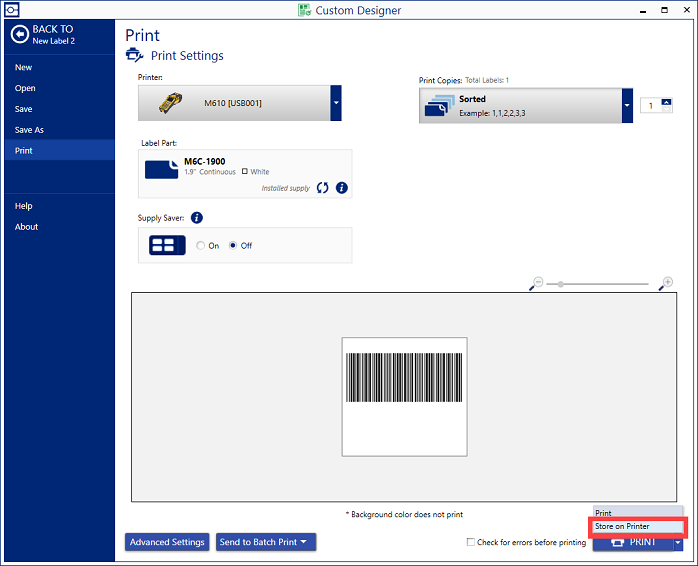This screenshot has height=566, width=698.
Task: Click the zoom out magnifier icon
Action: (x=537, y=284)
